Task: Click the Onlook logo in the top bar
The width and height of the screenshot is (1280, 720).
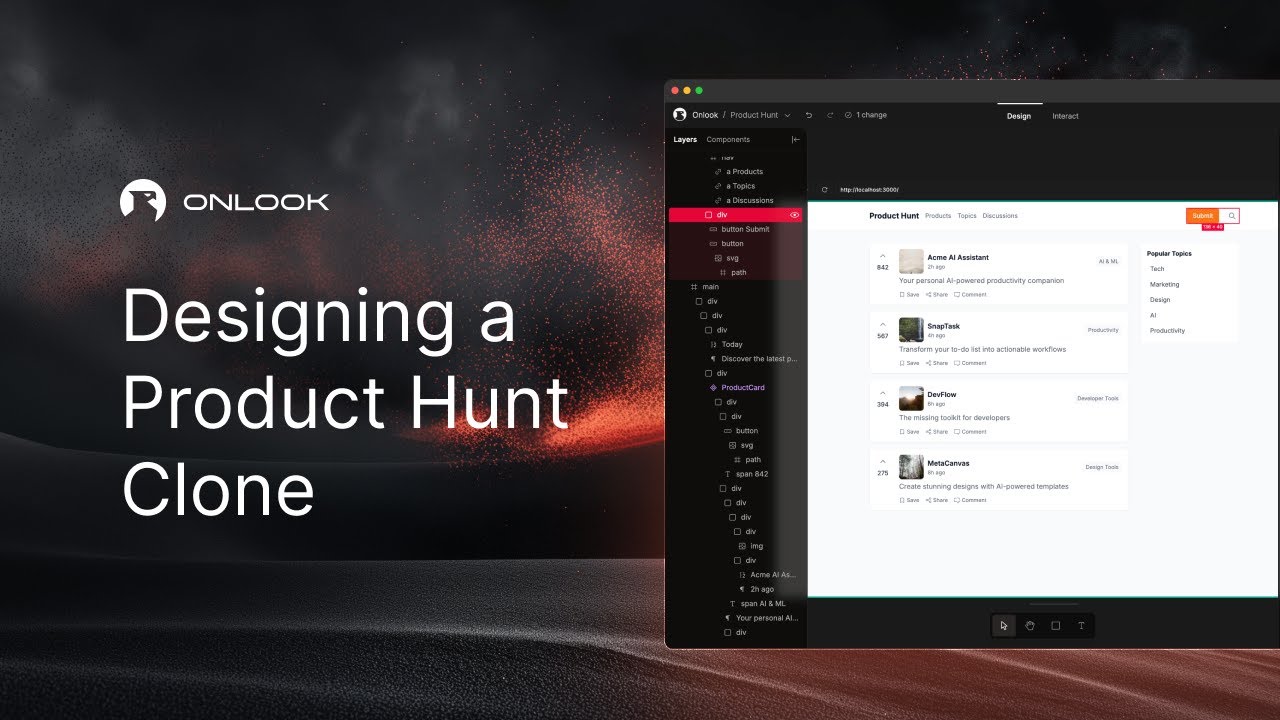Action: coord(680,115)
